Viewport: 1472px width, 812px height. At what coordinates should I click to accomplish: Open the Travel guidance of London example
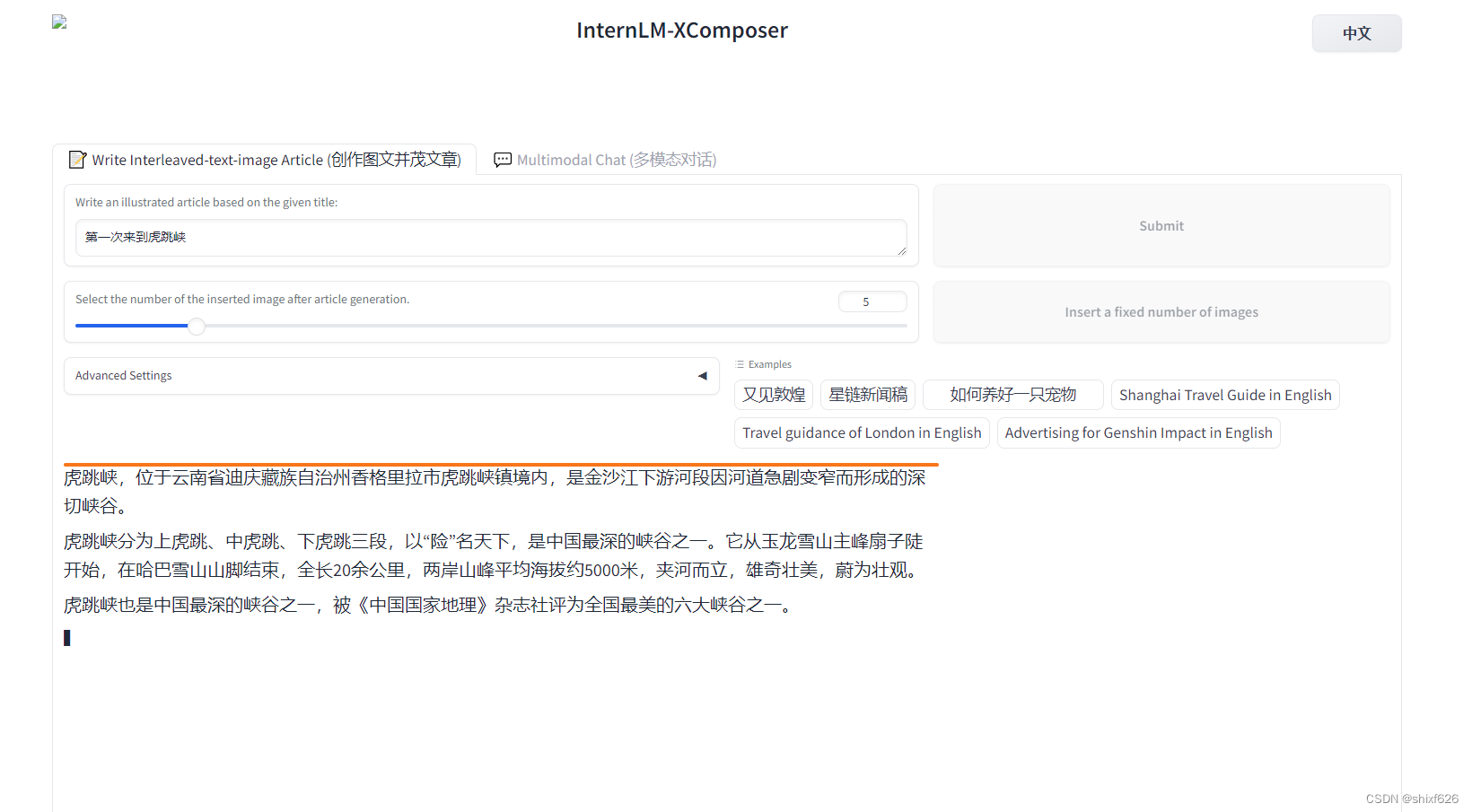(x=861, y=432)
